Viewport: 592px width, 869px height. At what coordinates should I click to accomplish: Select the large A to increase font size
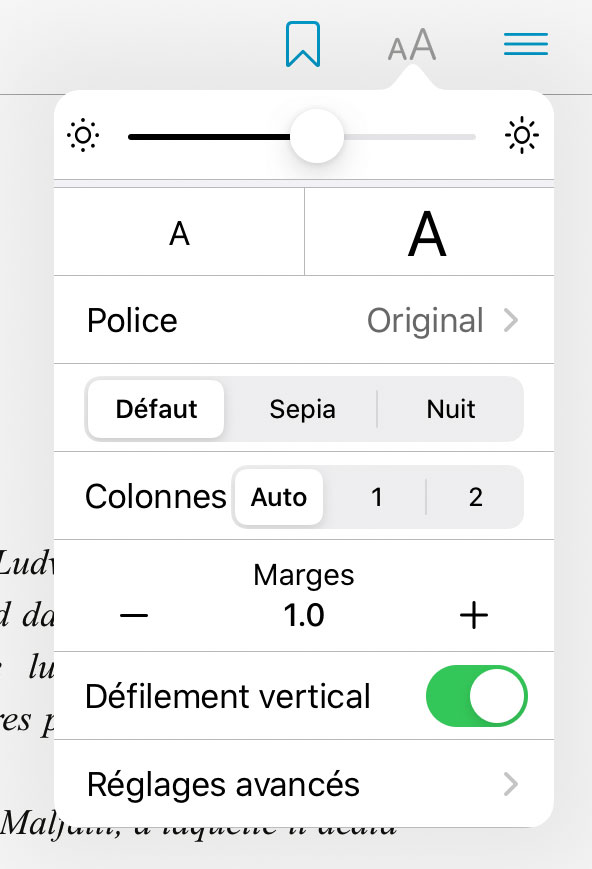click(428, 231)
